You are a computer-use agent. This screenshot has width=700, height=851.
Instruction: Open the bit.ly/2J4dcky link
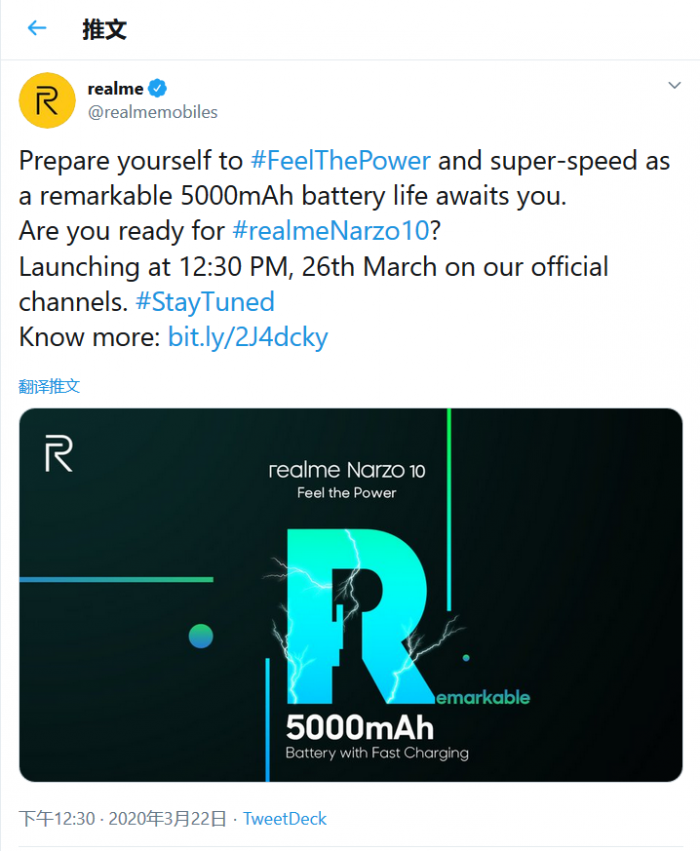coord(247,337)
